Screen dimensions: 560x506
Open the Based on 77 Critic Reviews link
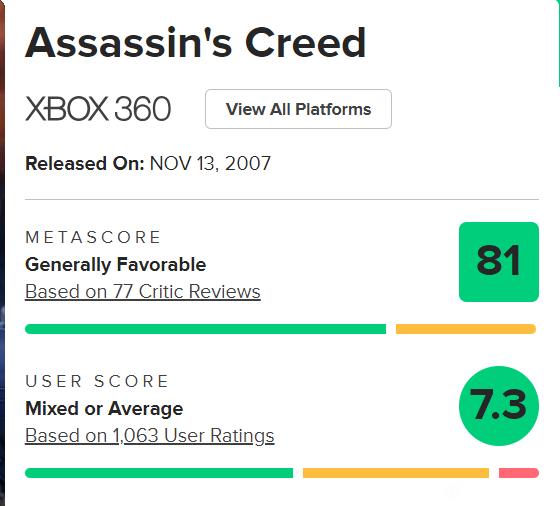142,291
